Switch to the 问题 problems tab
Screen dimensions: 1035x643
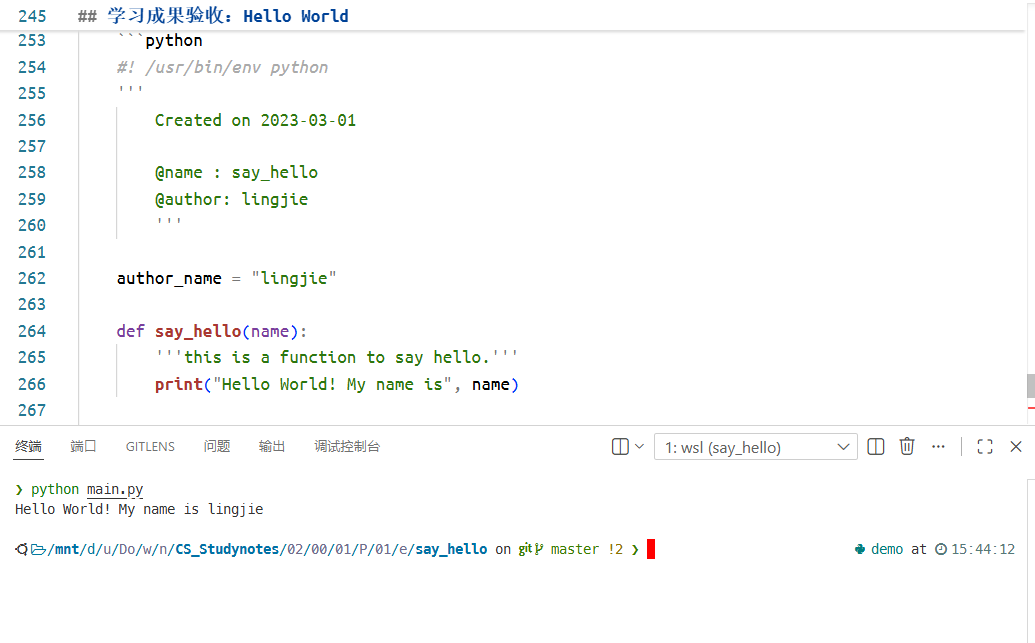pyautogui.click(x=217, y=447)
